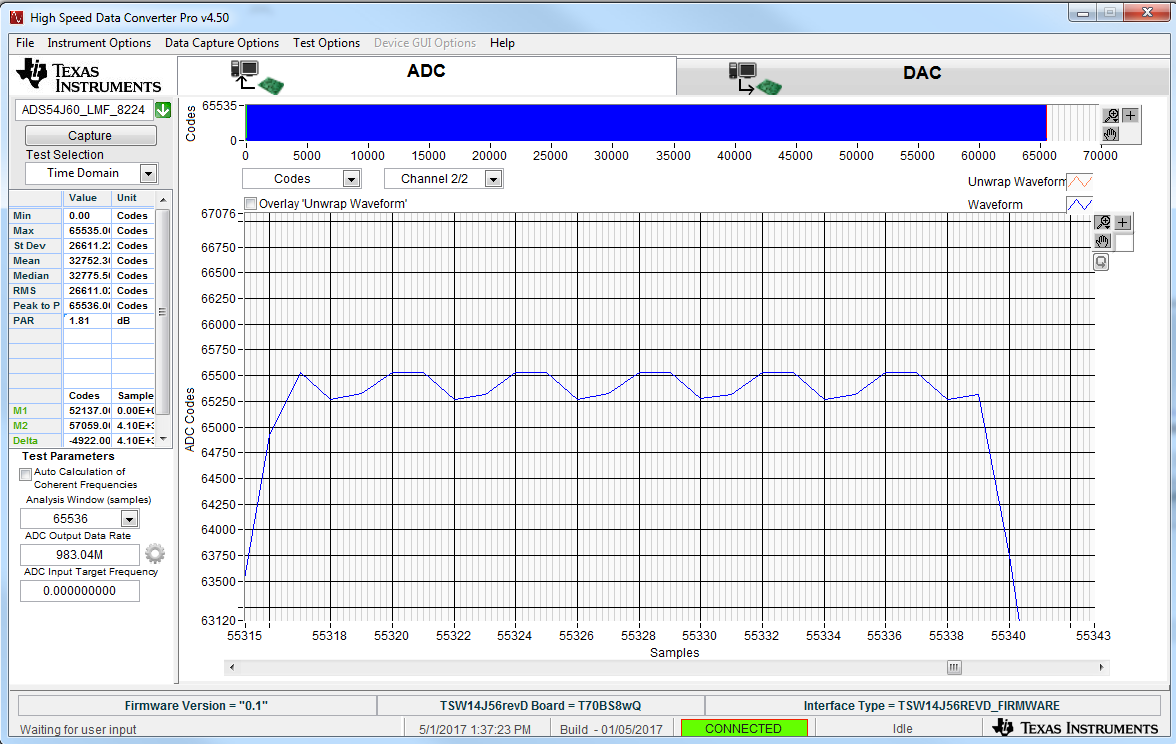The image size is (1176, 744).
Task: Click the disabled Device GUI Options menu
Action: pyautogui.click(x=424, y=43)
